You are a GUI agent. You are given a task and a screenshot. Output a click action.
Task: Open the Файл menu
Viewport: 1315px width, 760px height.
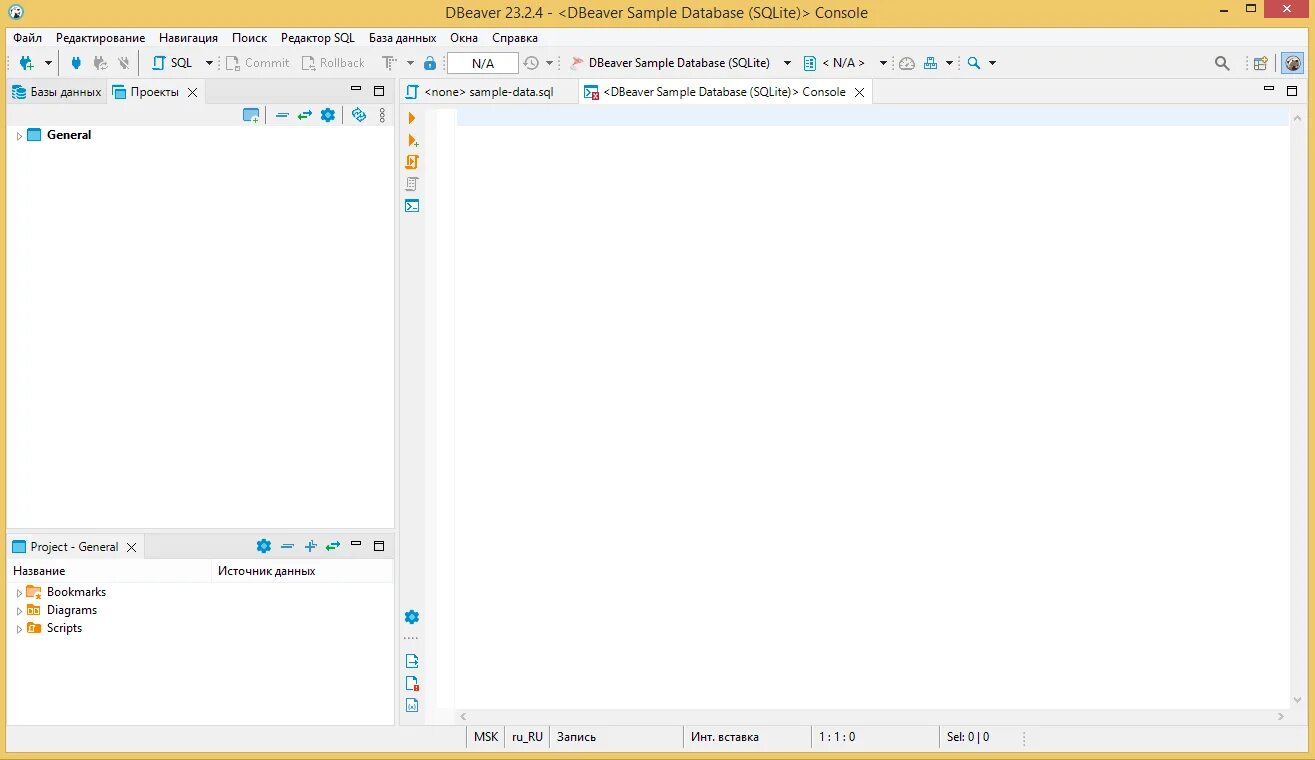click(x=28, y=38)
